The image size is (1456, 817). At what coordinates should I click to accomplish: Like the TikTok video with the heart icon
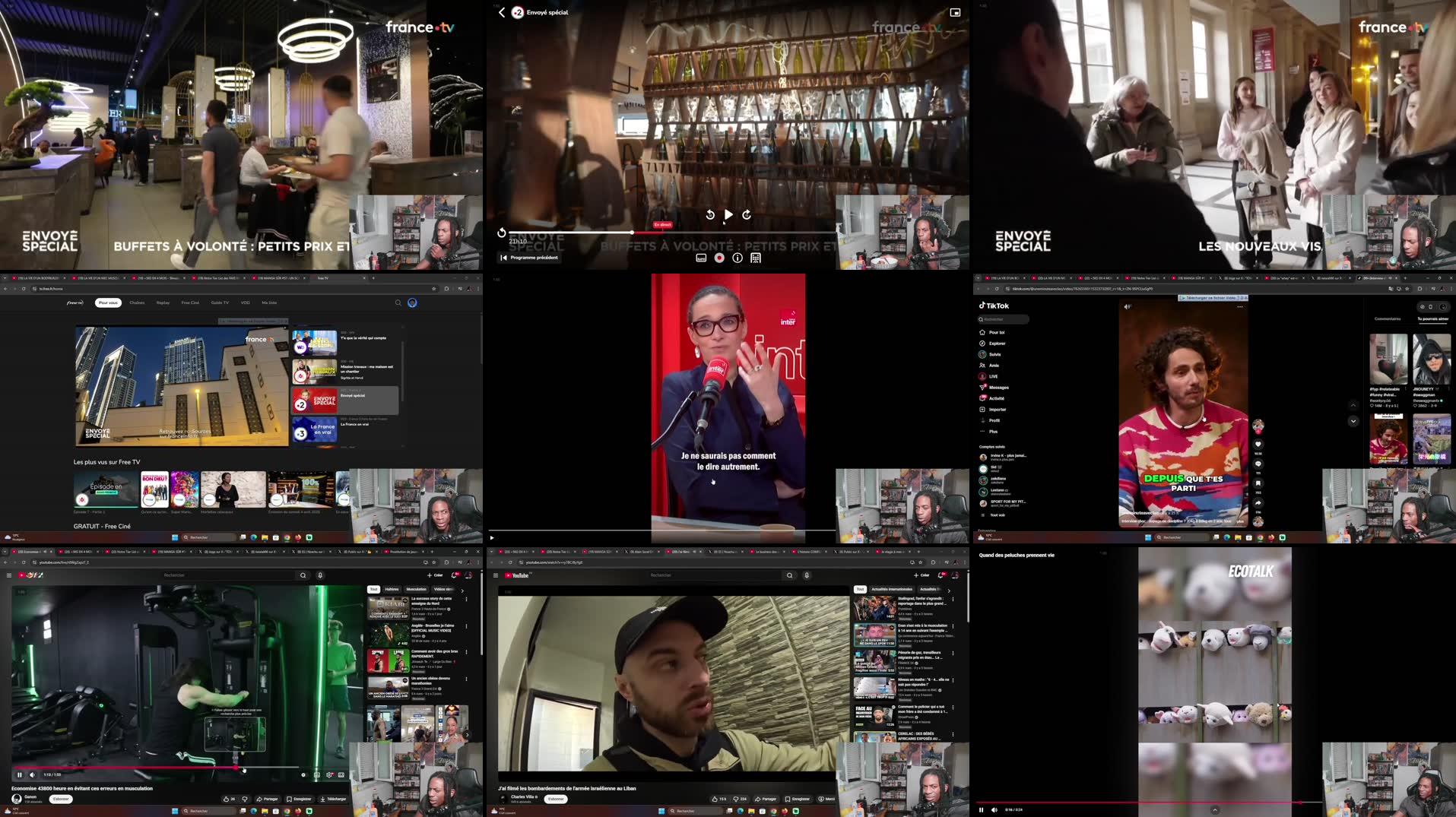tap(1258, 444)
